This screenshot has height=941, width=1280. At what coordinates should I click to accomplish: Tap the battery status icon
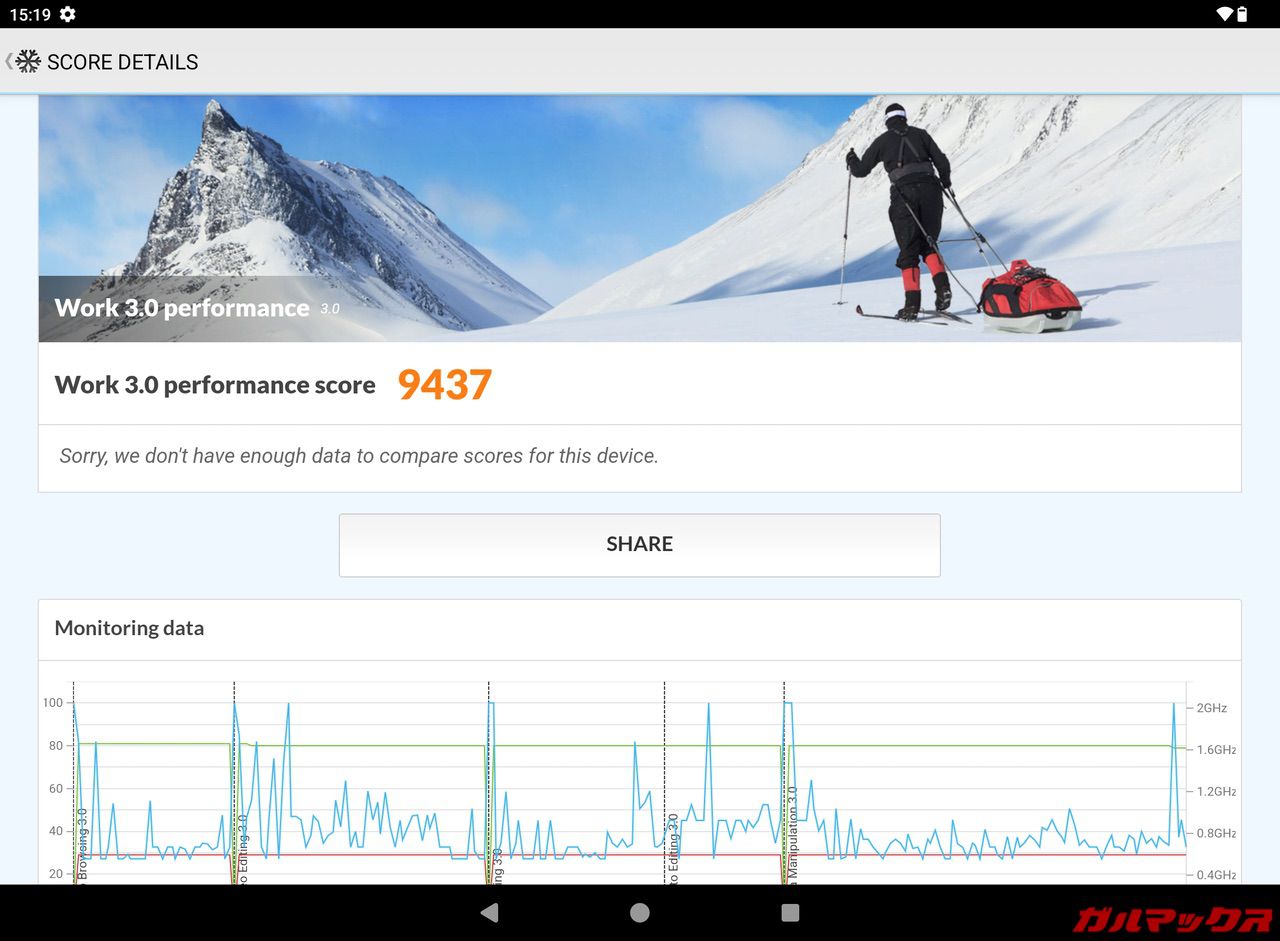[1242, 14]
